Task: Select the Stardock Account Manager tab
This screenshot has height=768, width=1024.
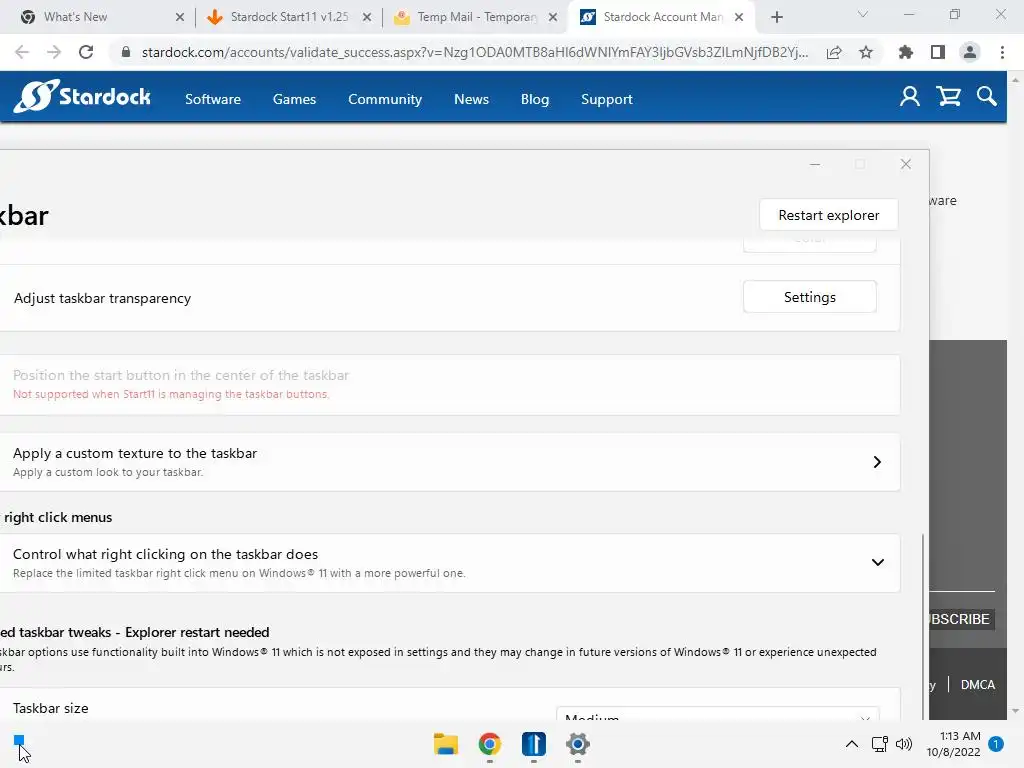Action: pos(661,17)
